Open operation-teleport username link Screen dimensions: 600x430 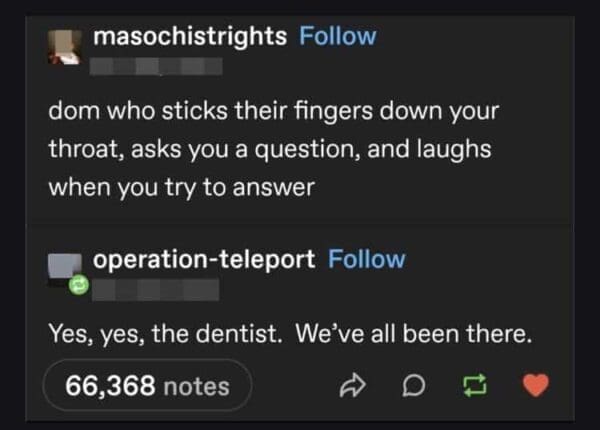204,260
